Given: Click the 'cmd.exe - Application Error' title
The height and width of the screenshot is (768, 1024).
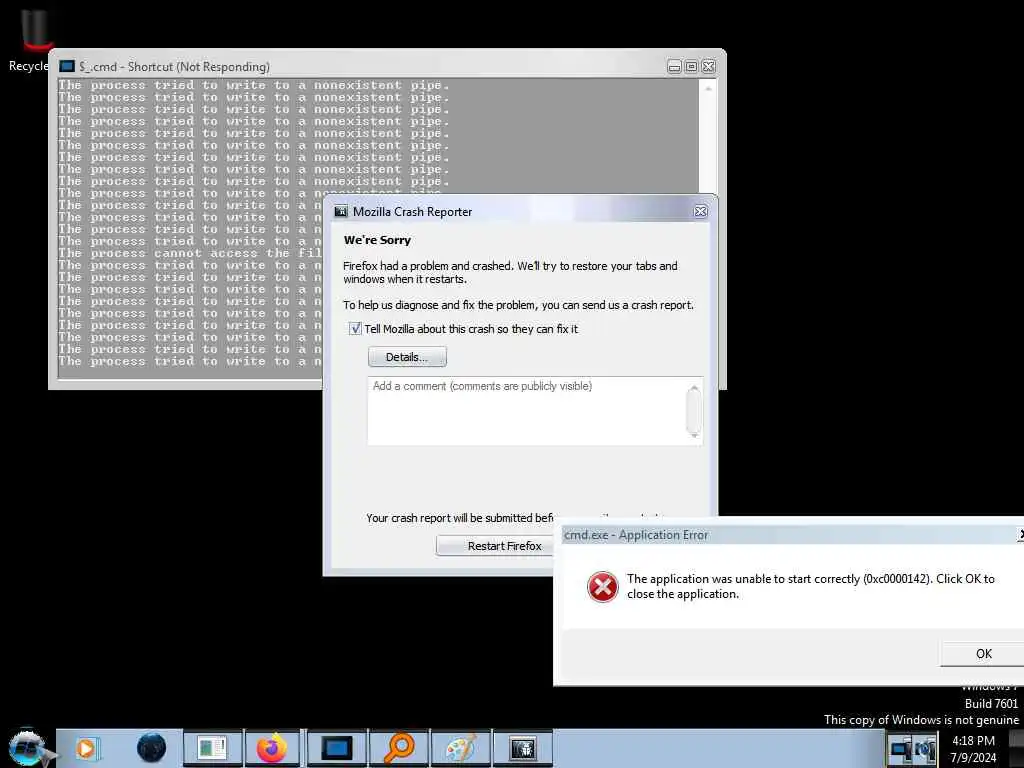Looking at the screenshot, I should [636, 535].
